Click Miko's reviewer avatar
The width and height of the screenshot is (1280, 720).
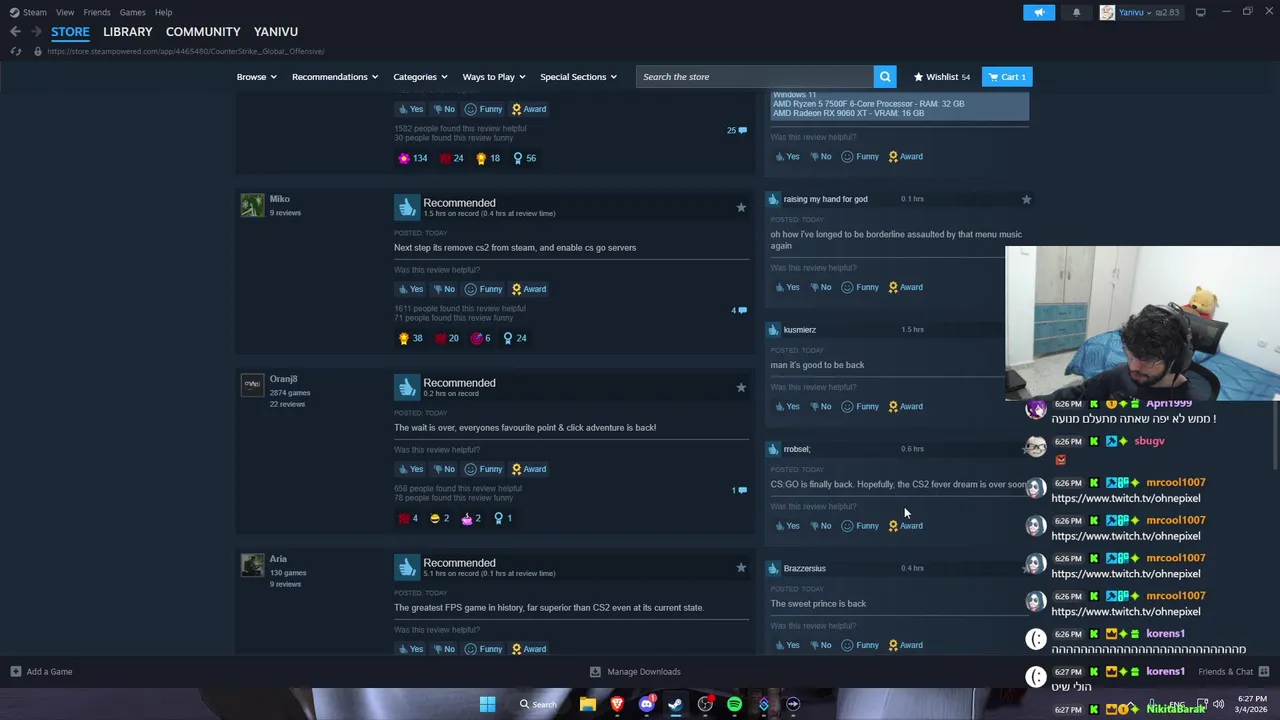click(x=252, y=205)
